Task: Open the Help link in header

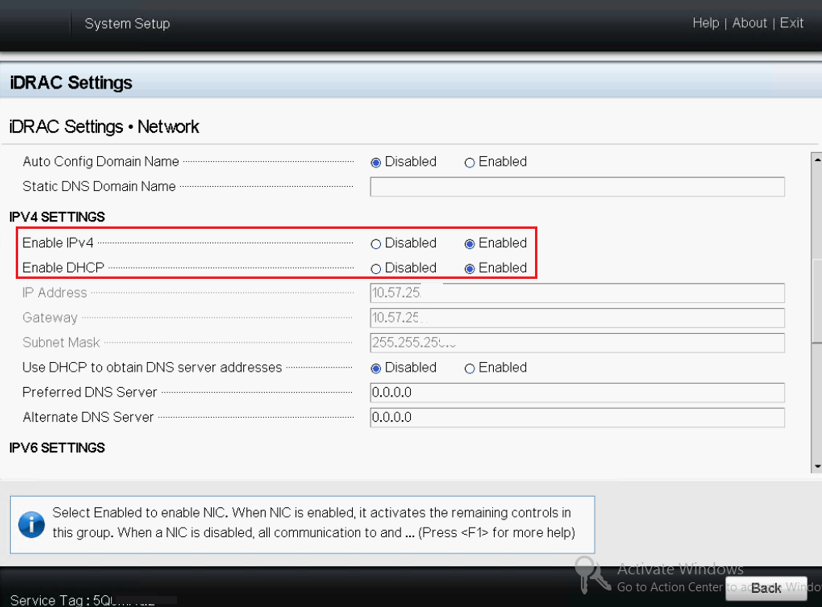Action: coord(706,23)
